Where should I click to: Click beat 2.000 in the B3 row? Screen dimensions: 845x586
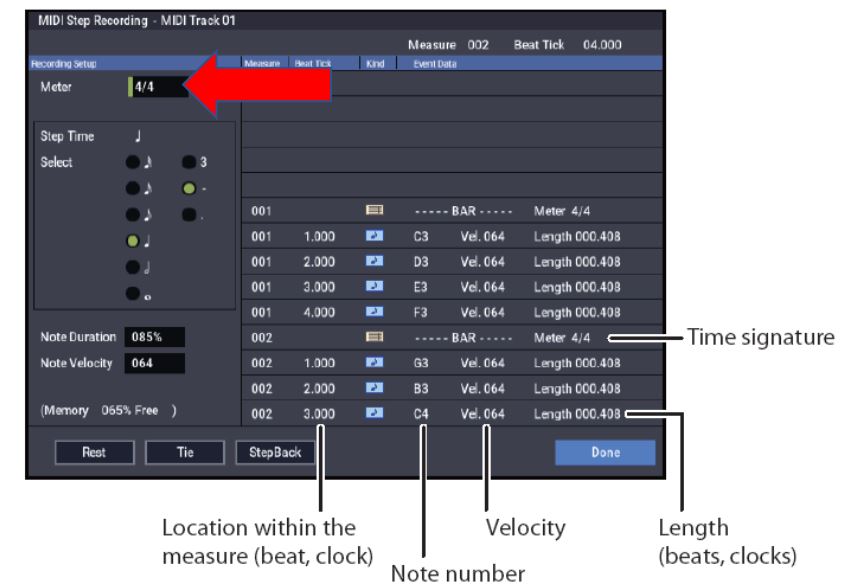319,388
